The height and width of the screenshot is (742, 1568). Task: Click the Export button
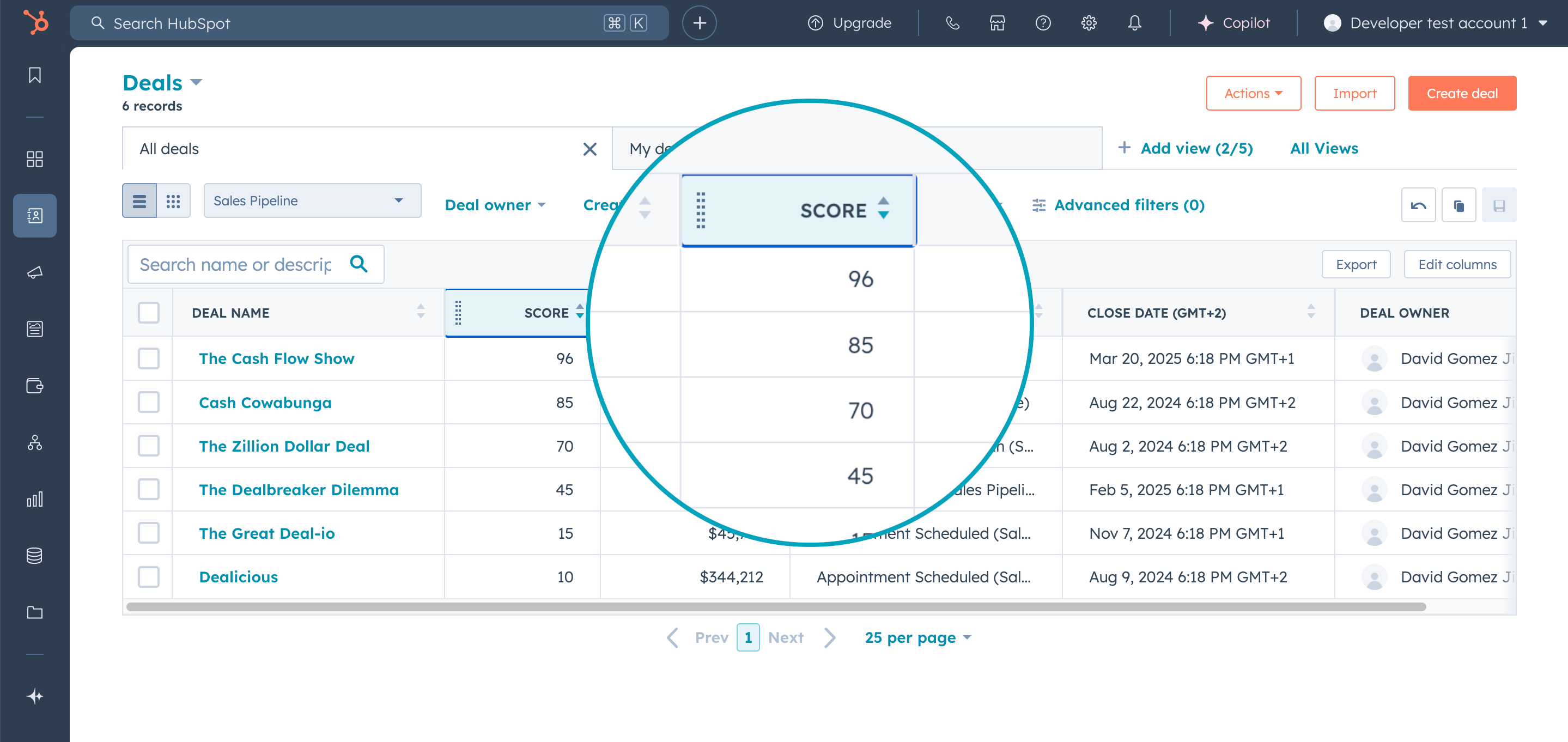(x=1356, y=264)
